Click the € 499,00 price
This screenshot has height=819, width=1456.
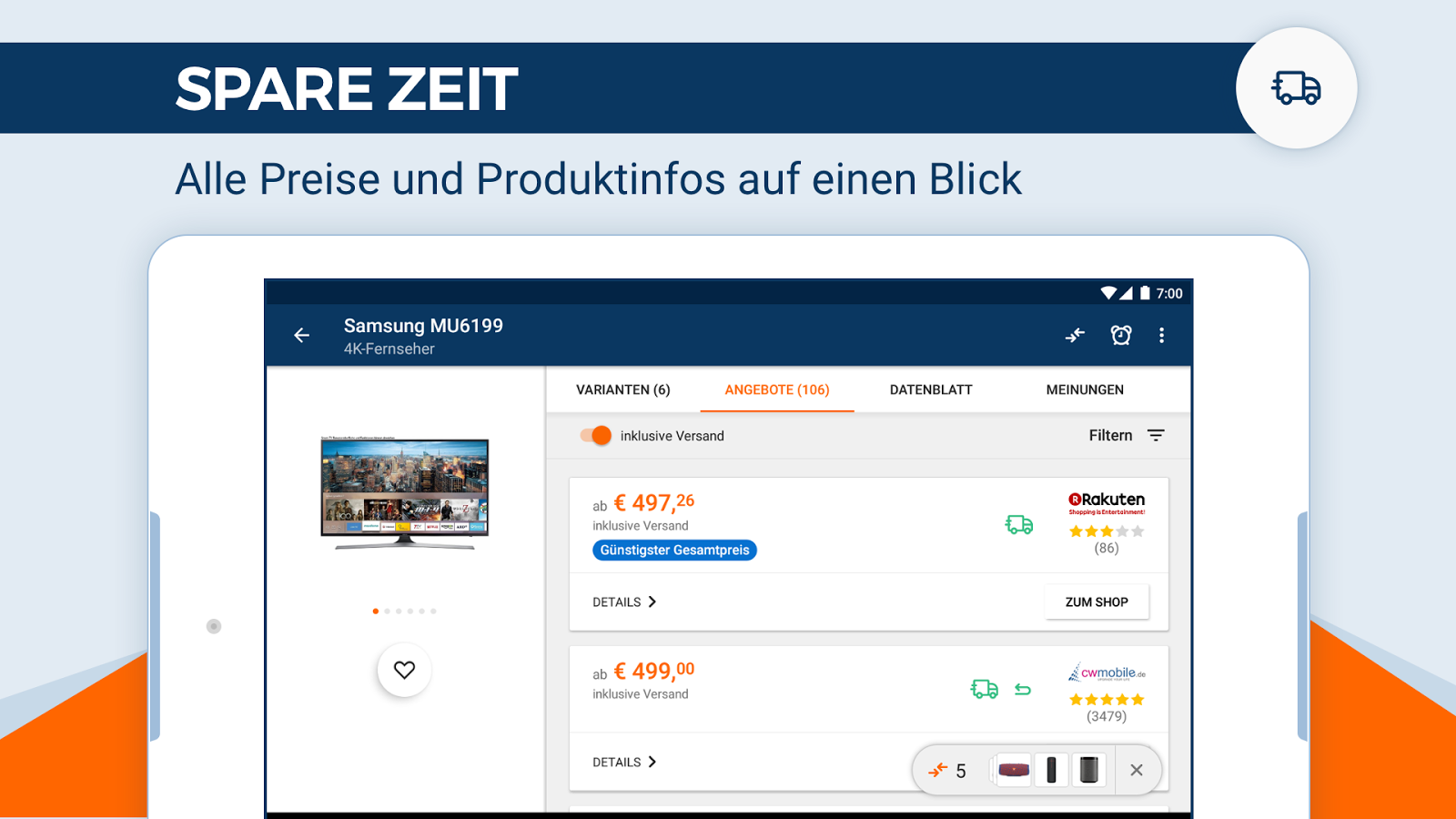click(654, 671)
